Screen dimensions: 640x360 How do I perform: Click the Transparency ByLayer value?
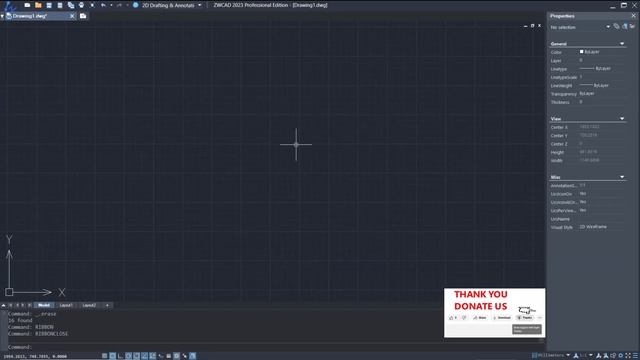click(x=587, y=93)
